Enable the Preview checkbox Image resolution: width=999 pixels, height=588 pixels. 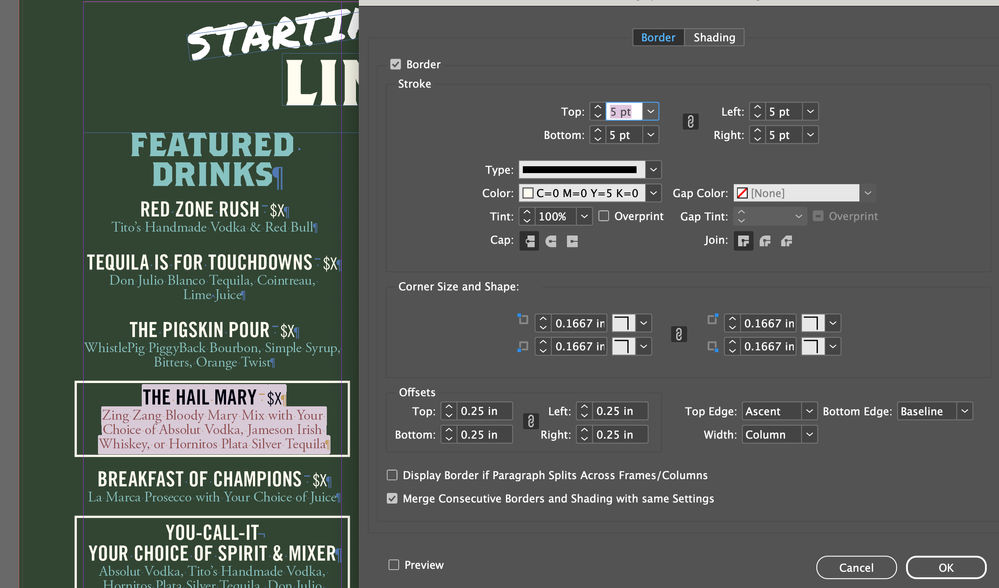click(x=394, y=565)
